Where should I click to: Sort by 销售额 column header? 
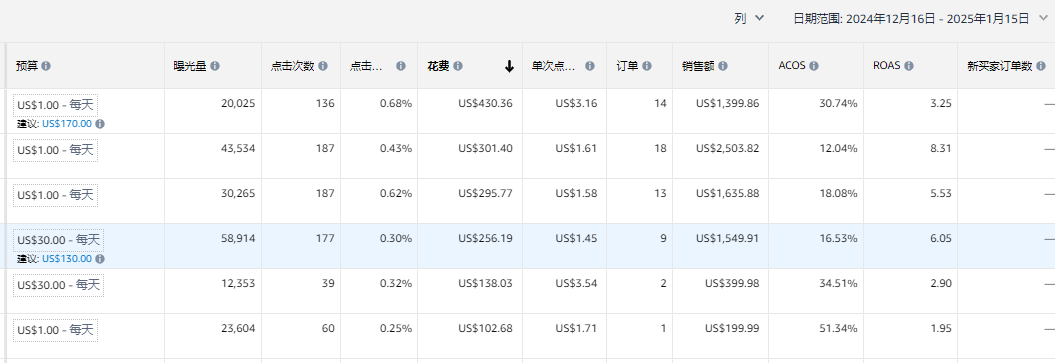[698, 66]
